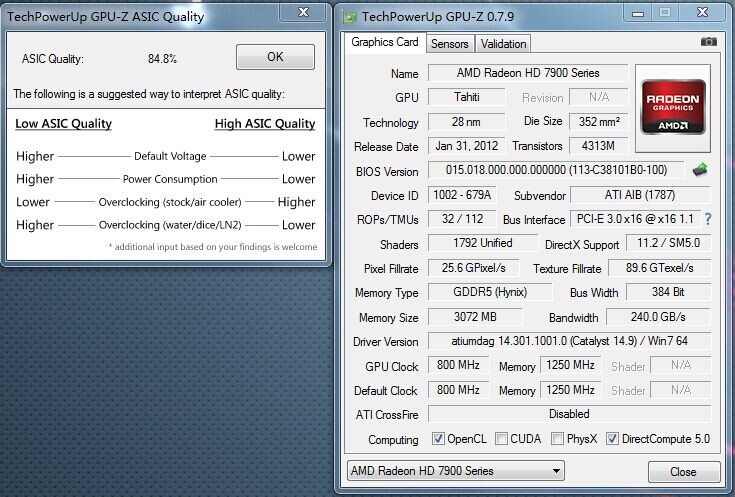The width and height of the screenshot is (735, 497).
Task: Select the GPU field showing Tahiti
Action: click(x=467, y=97)
